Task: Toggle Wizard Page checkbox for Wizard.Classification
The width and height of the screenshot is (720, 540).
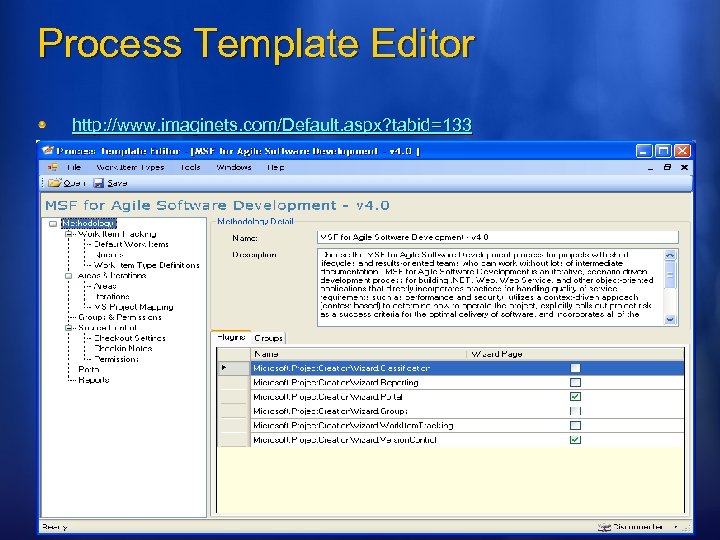Action: 575,368
